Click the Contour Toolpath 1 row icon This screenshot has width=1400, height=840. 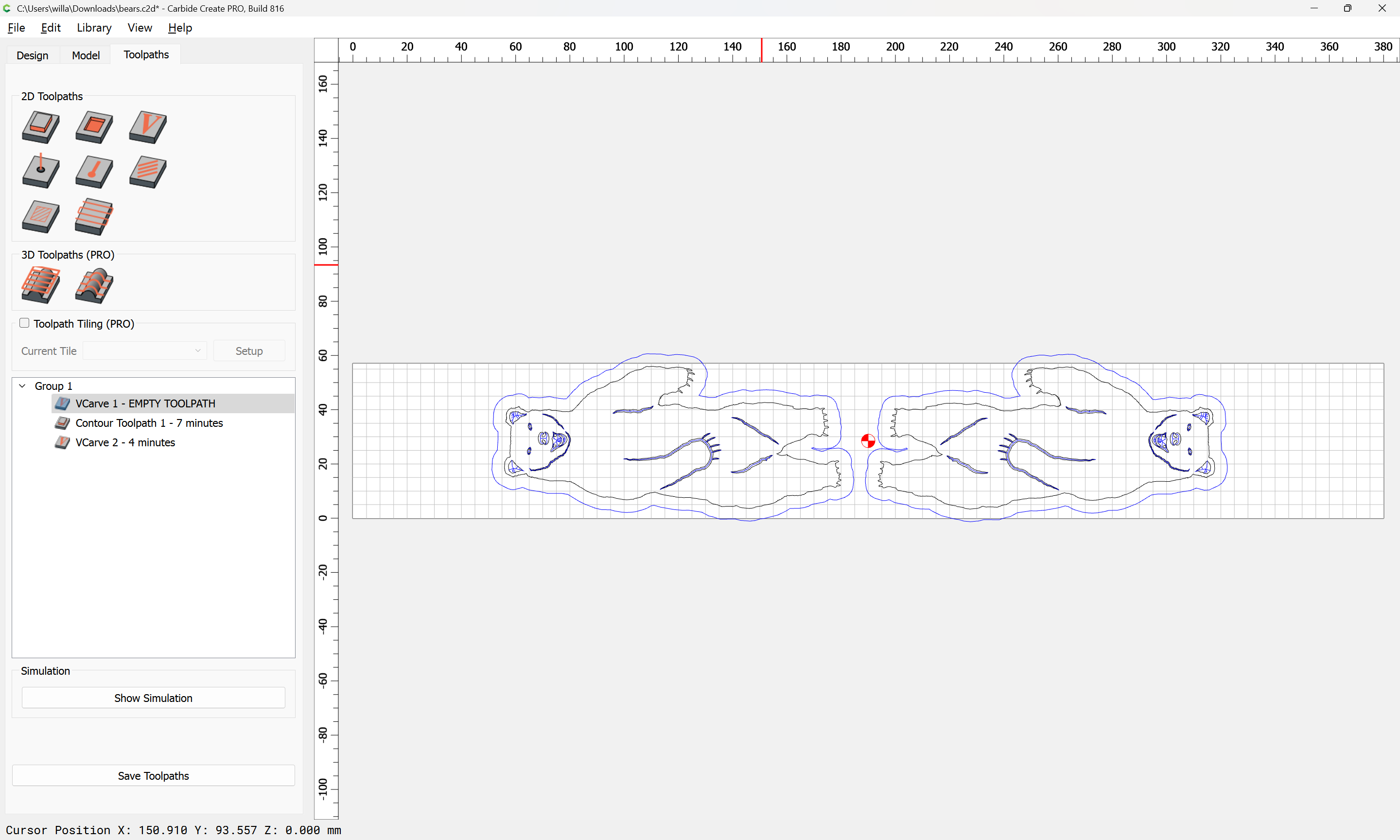coord(62,423)
